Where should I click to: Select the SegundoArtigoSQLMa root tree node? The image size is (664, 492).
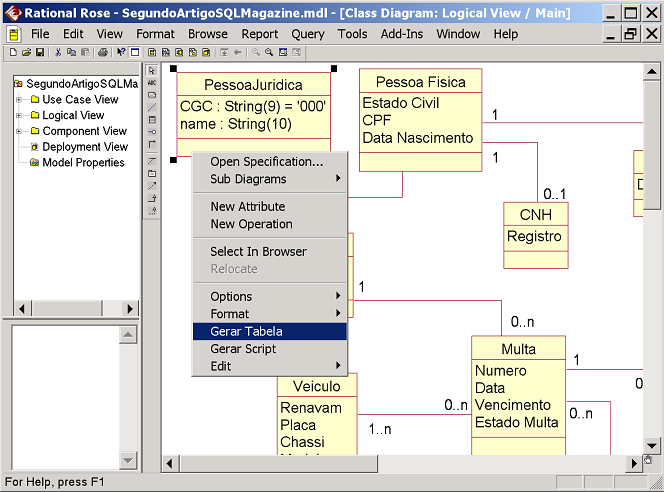coord(82,84)
